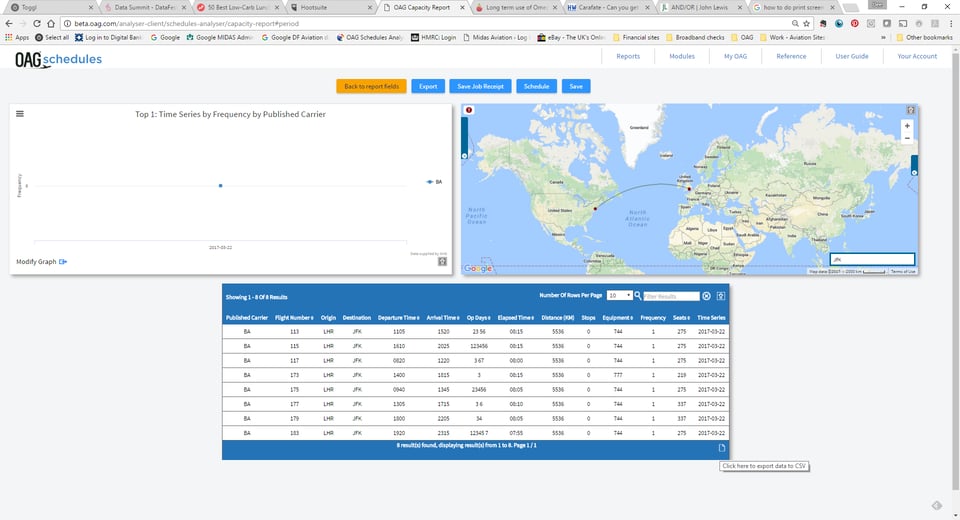The image size is (960, 520).
Task: Click the Pinterest extension icon
Action: (x=855, y=23)
